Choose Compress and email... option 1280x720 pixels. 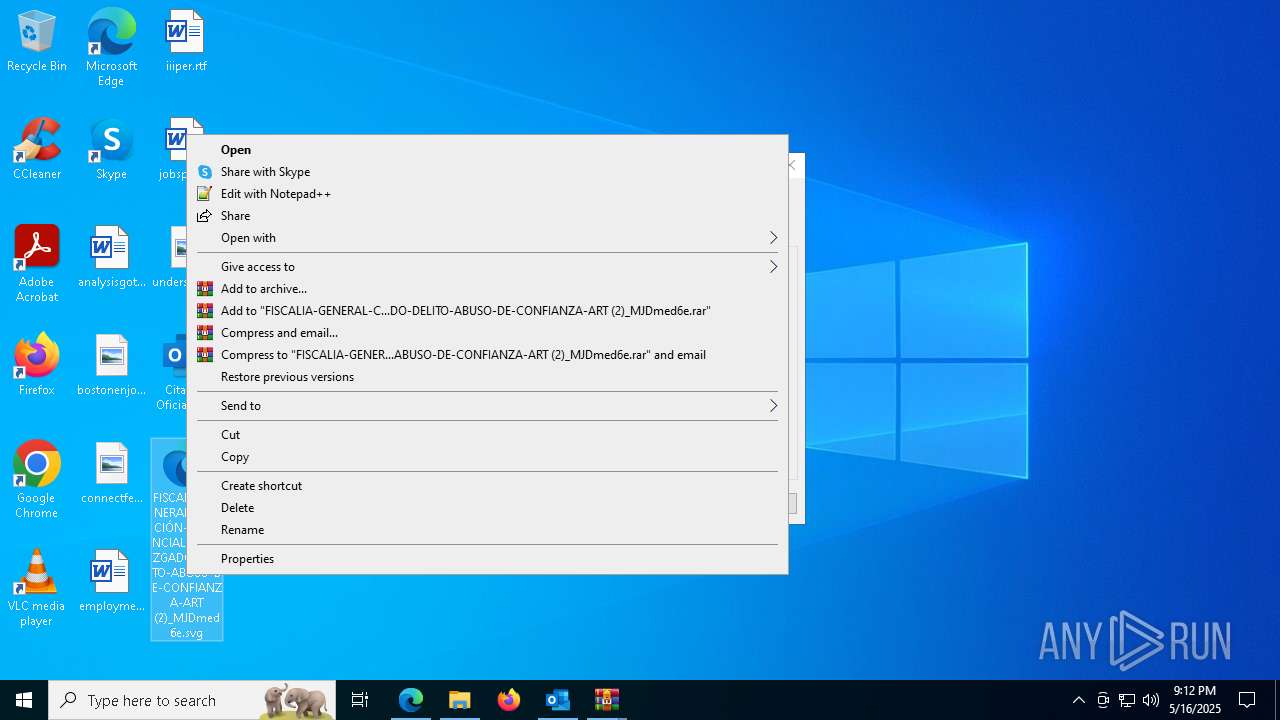pos(487,333)
